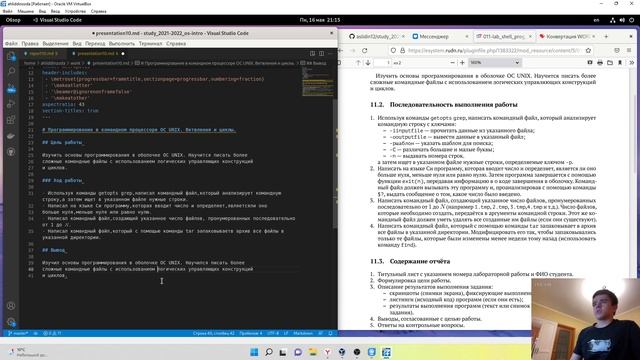Click the errors and warnings status indicator
Screen dimensions: 640x360
[x=52, y=333]
